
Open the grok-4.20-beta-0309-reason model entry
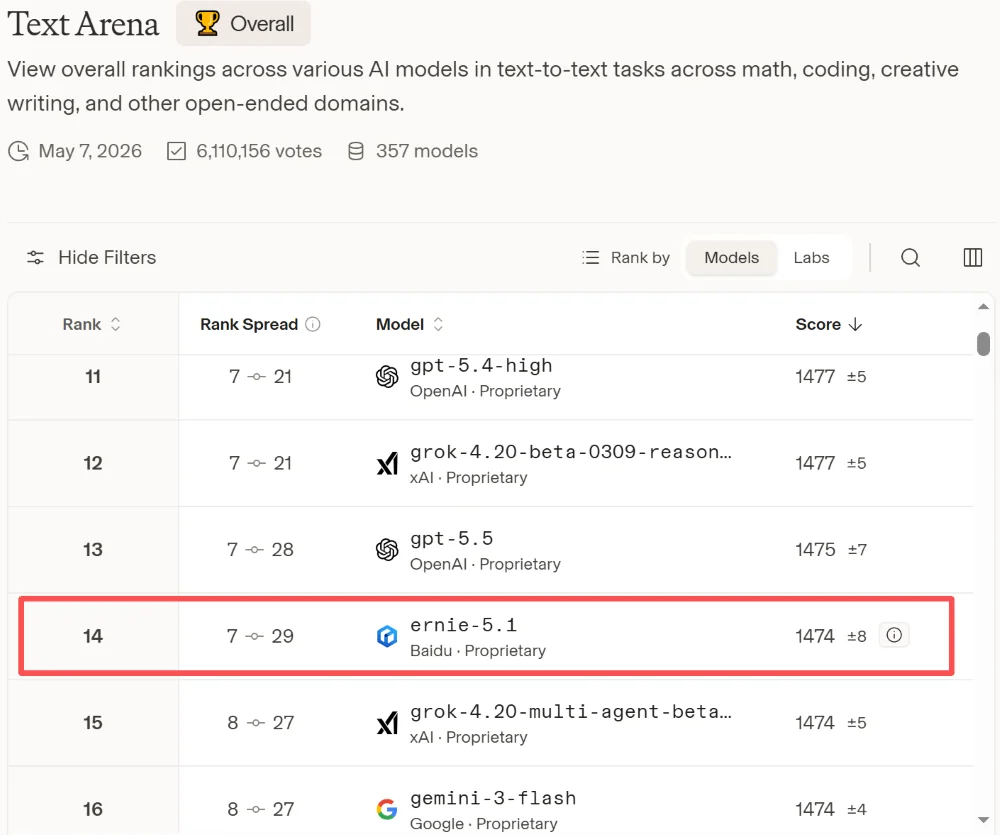[571, 452]
